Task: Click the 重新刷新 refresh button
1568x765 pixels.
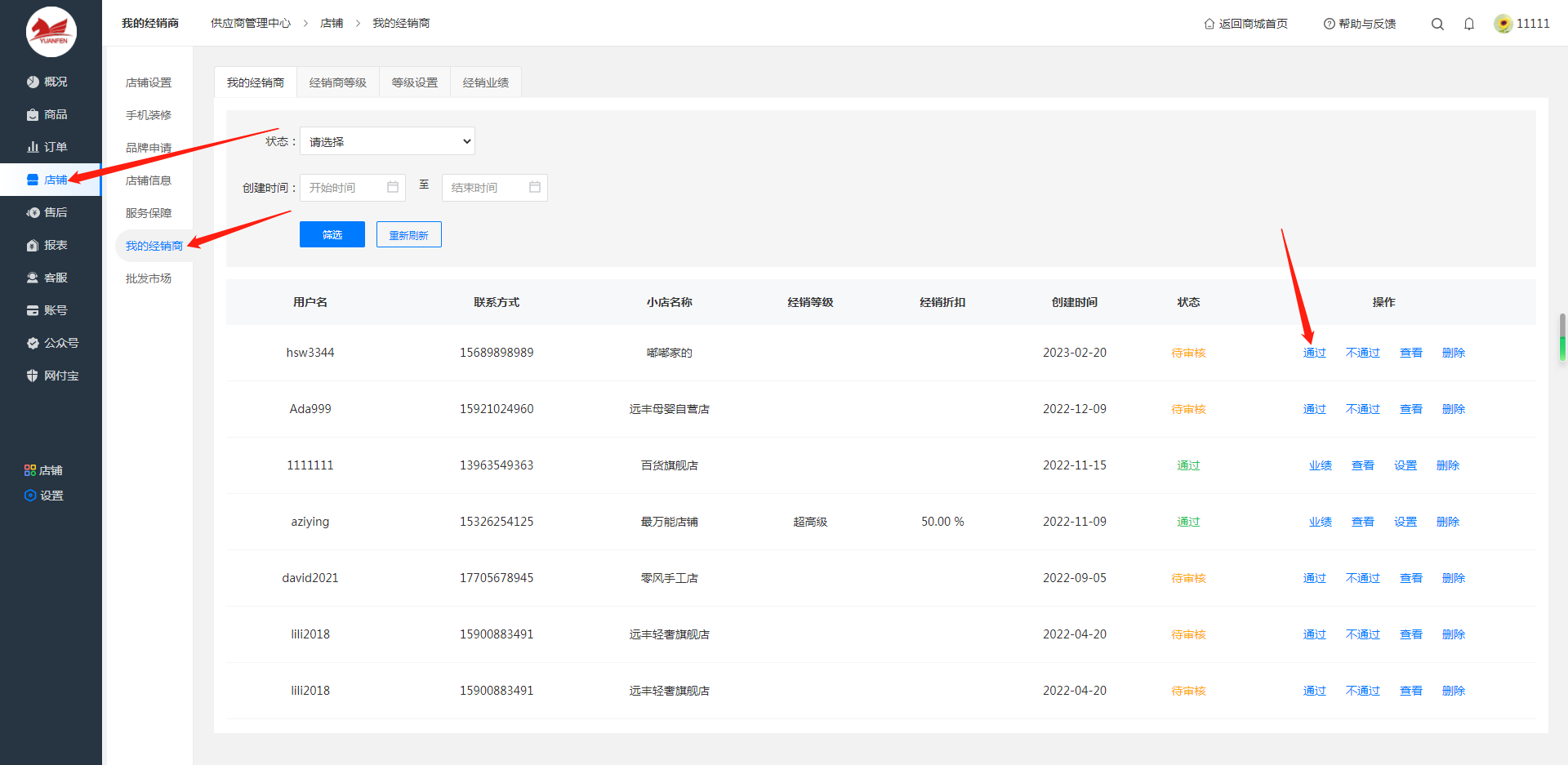Action: pos(409,234)
